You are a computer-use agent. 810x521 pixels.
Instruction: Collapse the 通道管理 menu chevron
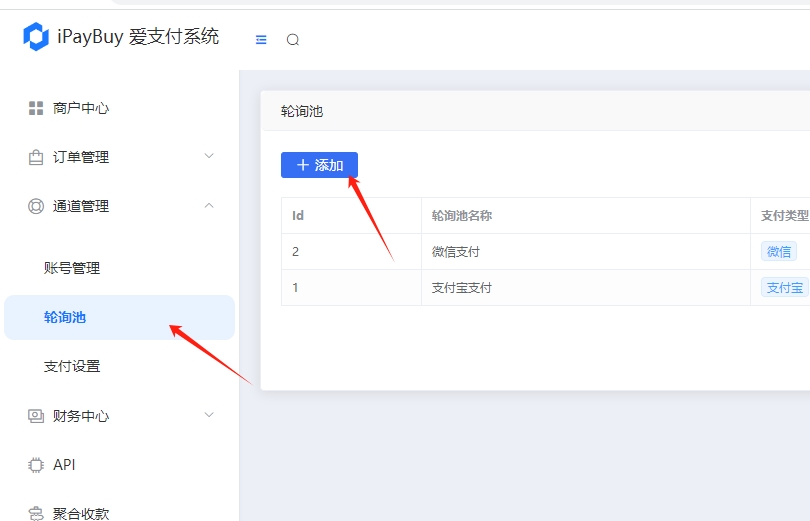pyautogui.click(x=209, y=205)
